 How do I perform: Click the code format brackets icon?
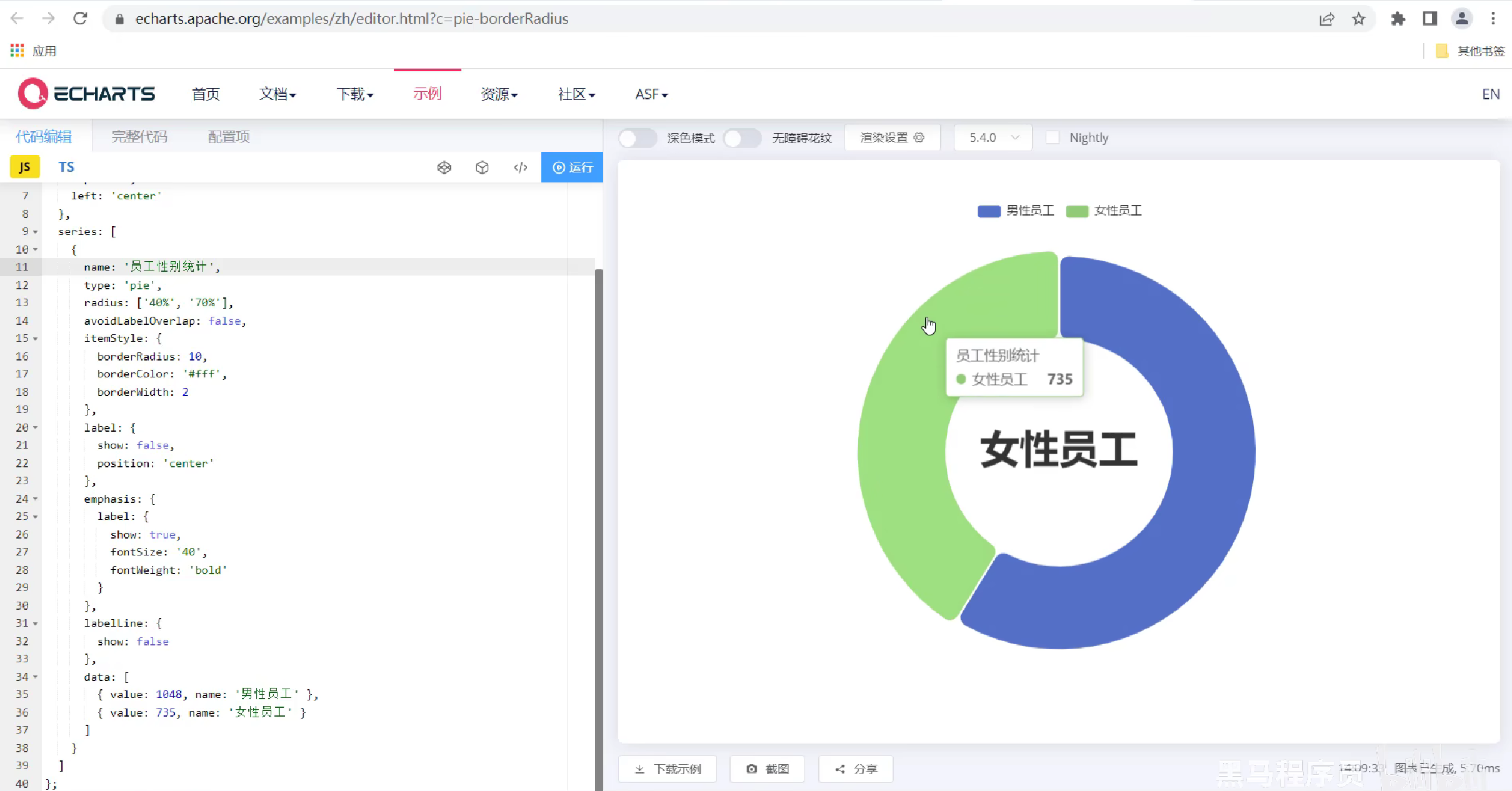point(520,167)
